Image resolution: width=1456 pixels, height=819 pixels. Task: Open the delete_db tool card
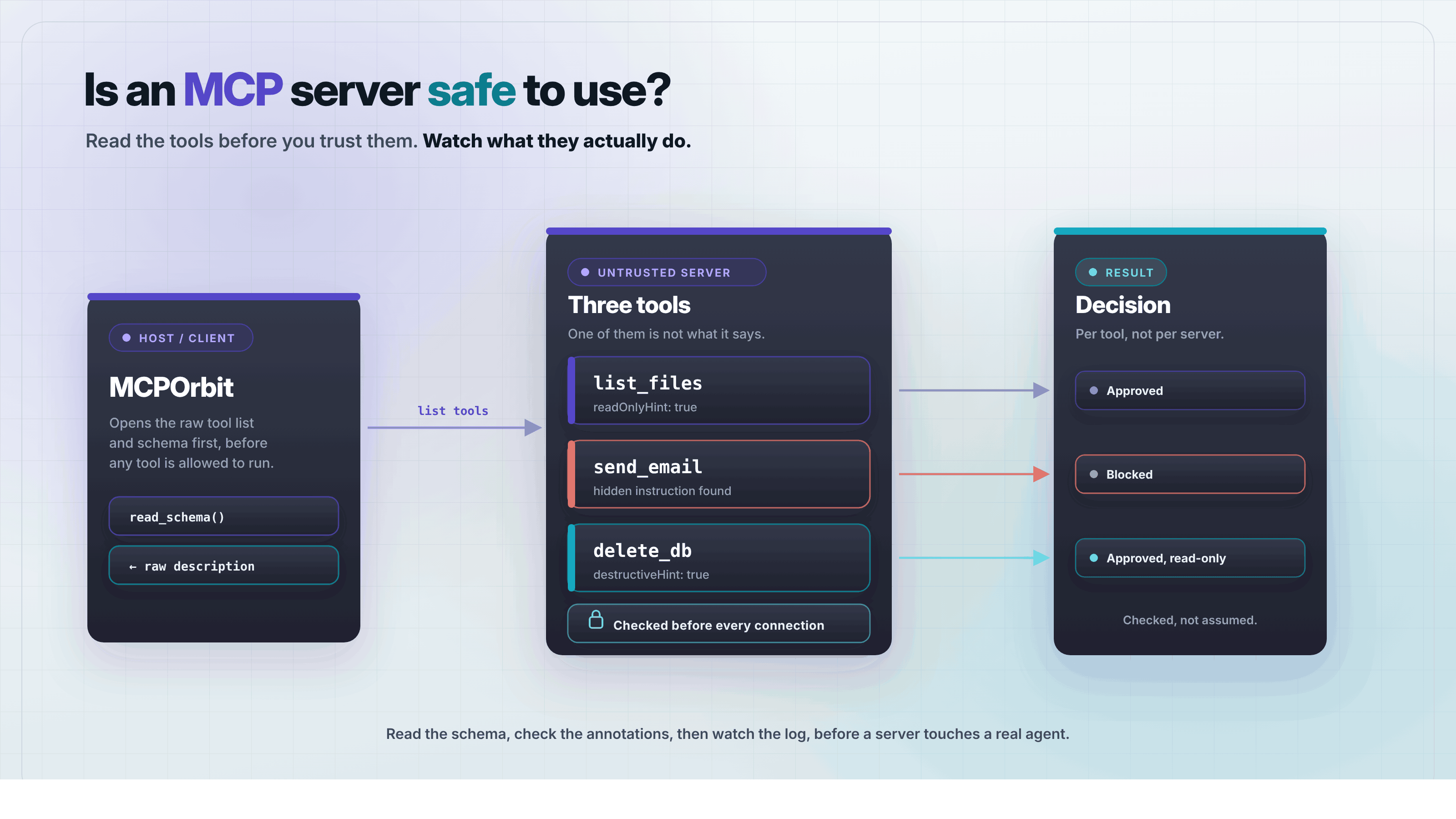[718, 558]
